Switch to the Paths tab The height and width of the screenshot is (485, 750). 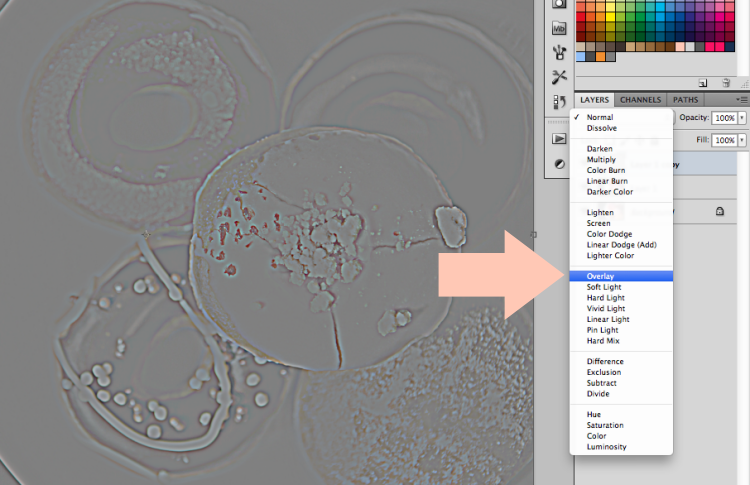pyautogui.click(x=685, y=100)
